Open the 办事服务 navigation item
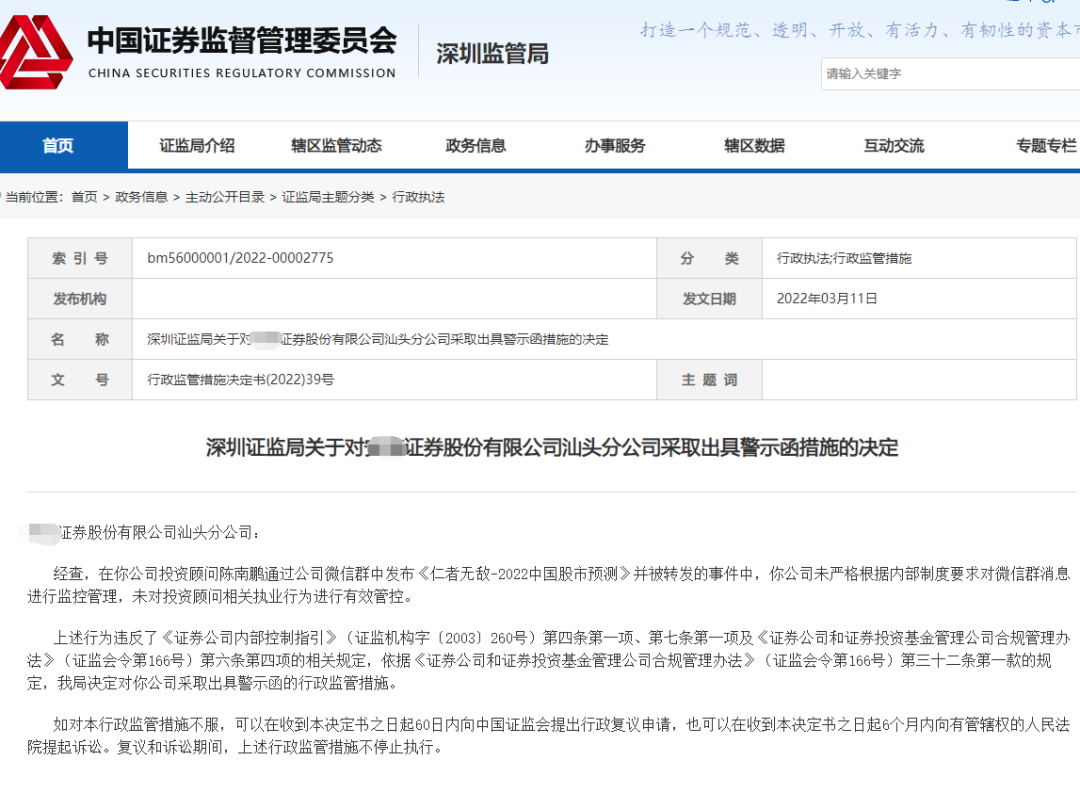The height and width of the screenshot is (793, 1080). (615, 146)
